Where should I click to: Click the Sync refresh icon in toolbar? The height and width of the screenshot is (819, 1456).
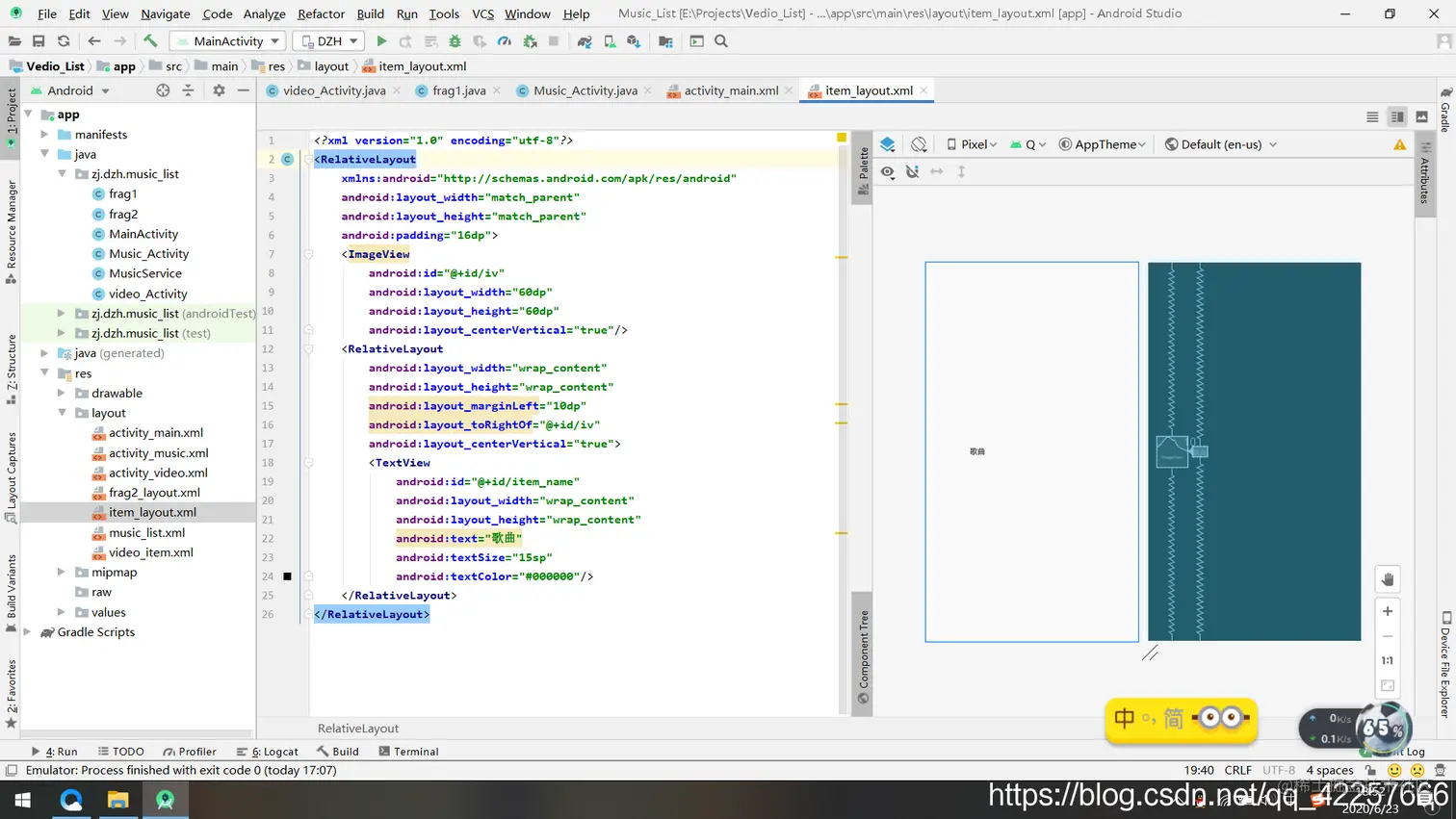[64, 41]
